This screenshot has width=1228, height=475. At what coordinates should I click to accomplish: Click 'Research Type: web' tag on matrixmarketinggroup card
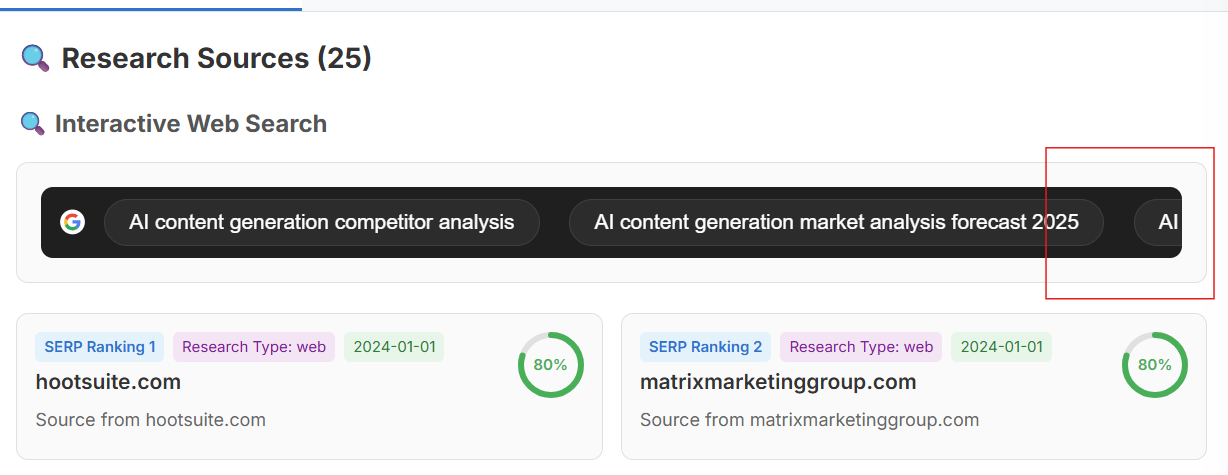tap(861, 347)
